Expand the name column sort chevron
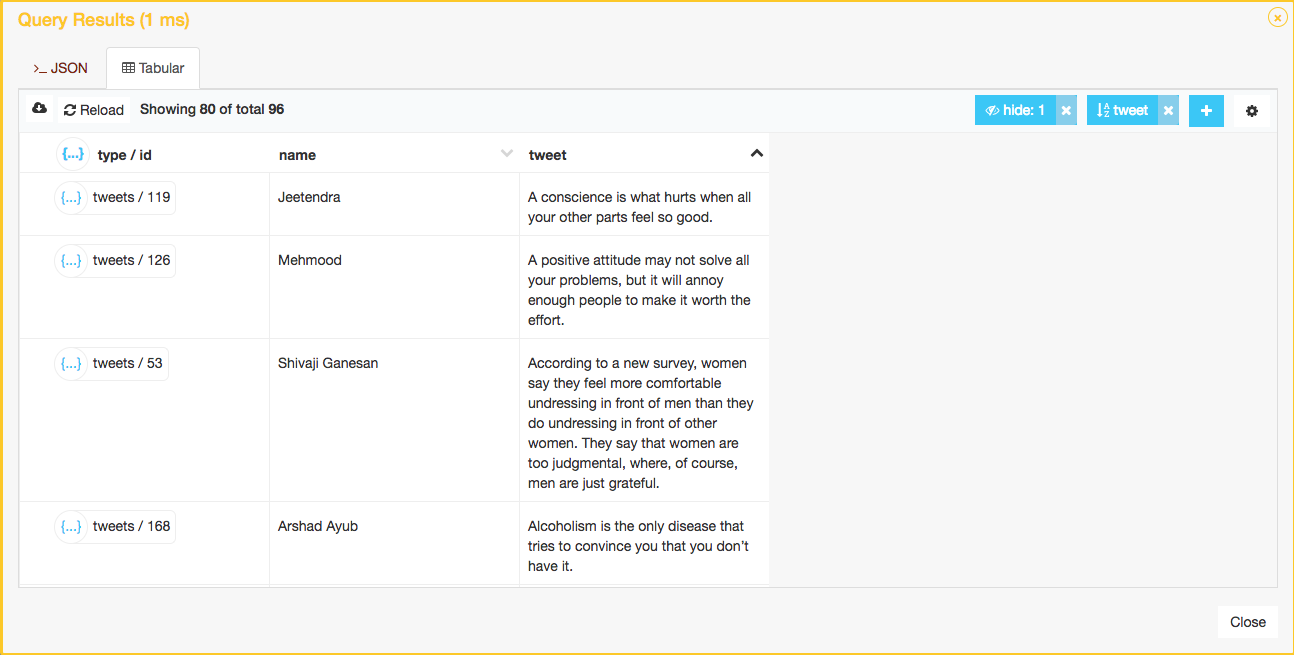The width and height of the screenshot is (1294, 655). click(x=507, y=154)
